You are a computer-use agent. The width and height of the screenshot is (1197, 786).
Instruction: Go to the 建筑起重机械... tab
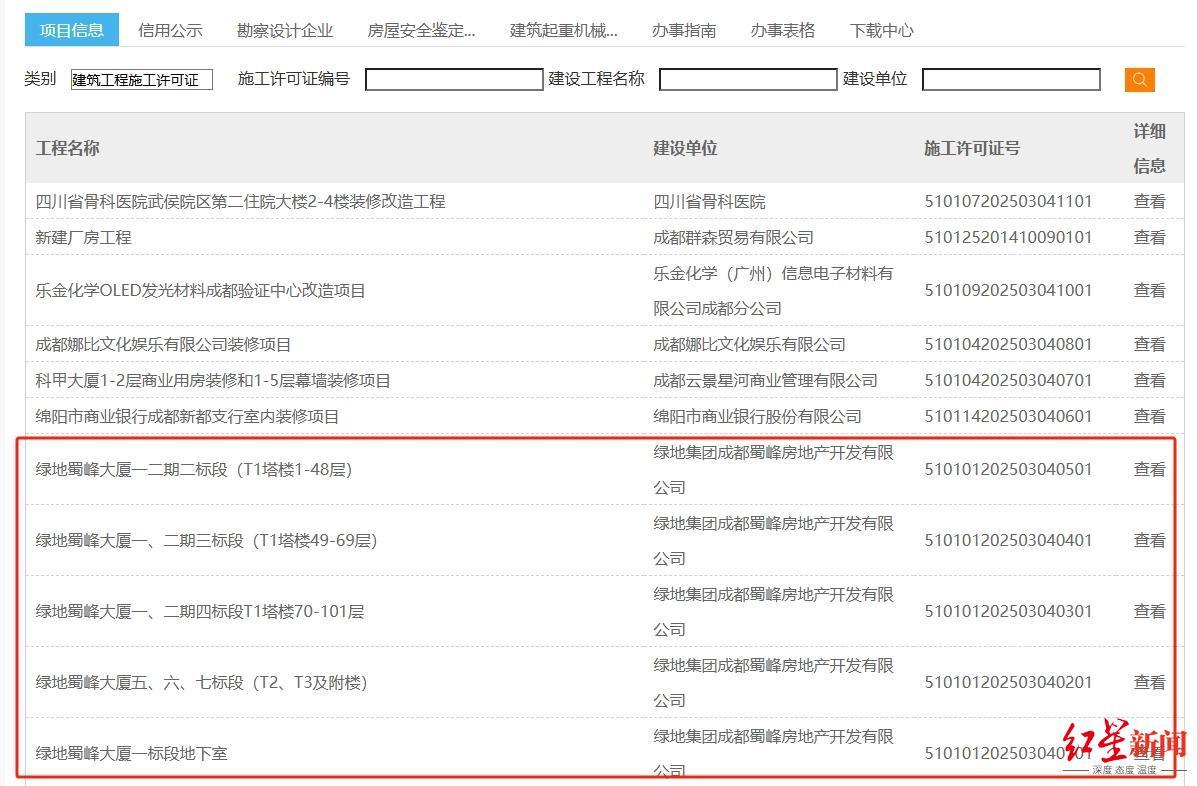point(563,31)
